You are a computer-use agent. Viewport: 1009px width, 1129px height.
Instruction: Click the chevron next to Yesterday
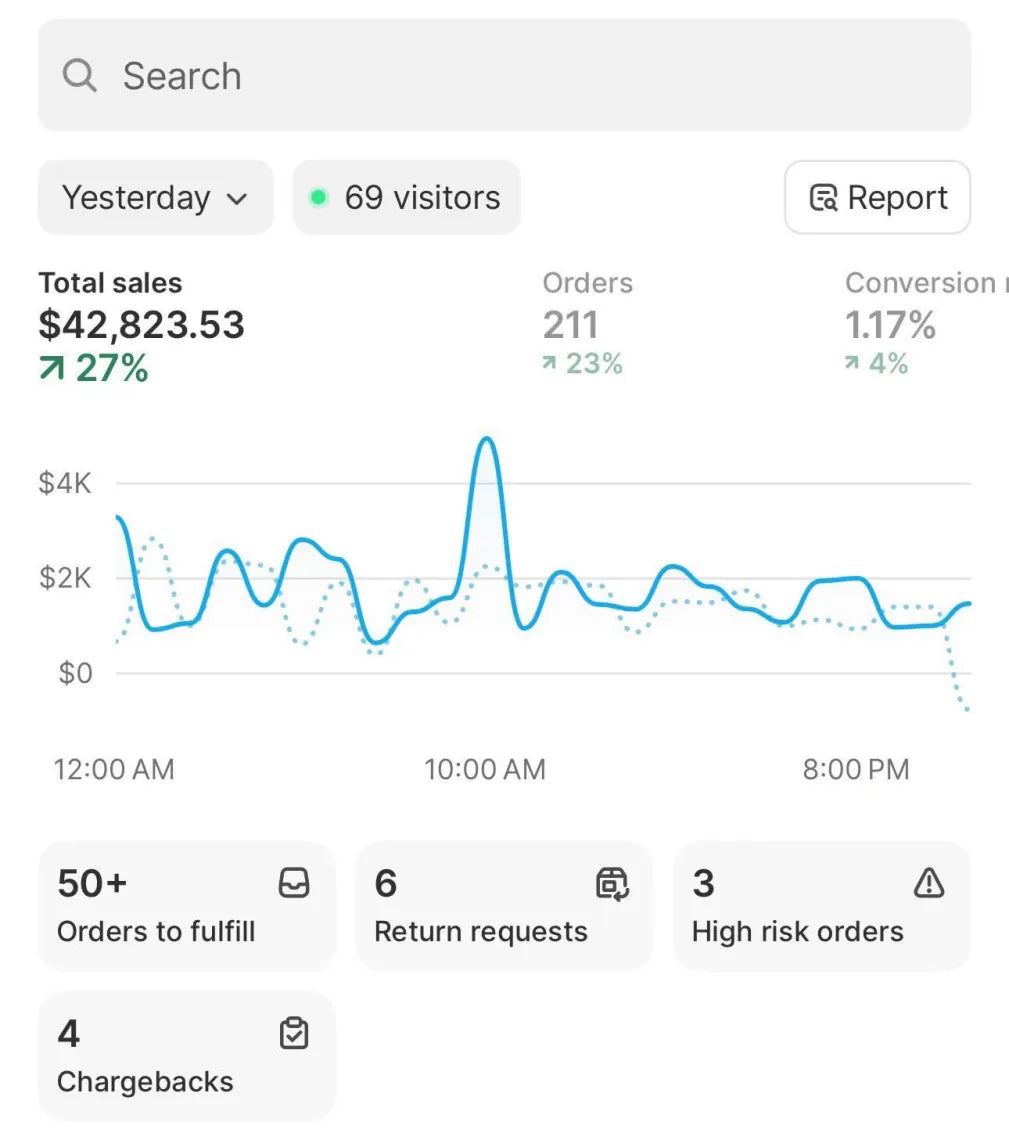click(237, 199)
